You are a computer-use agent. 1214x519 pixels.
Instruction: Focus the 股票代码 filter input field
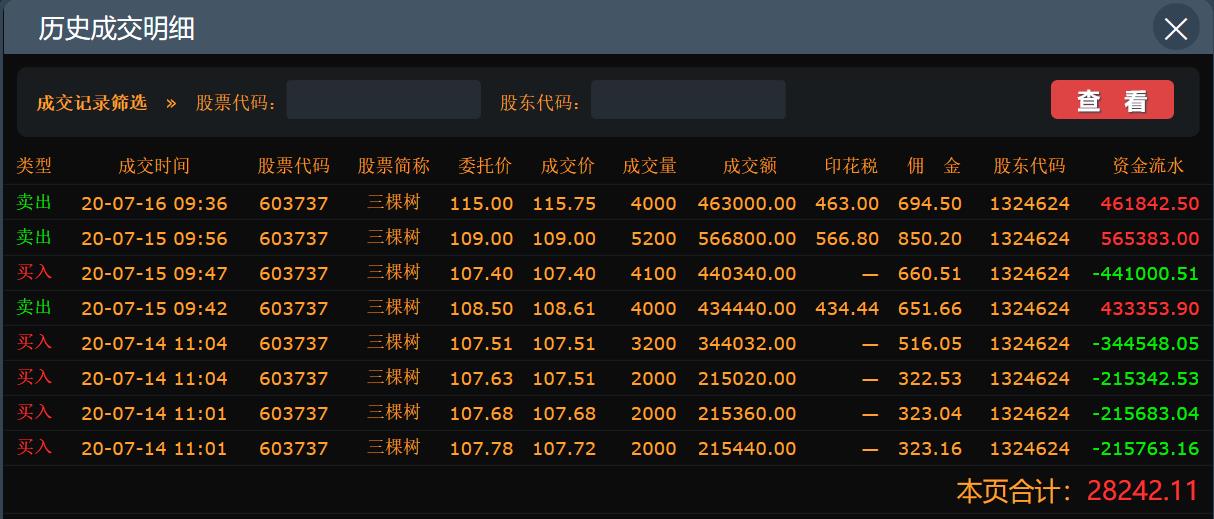click(383, 100)
